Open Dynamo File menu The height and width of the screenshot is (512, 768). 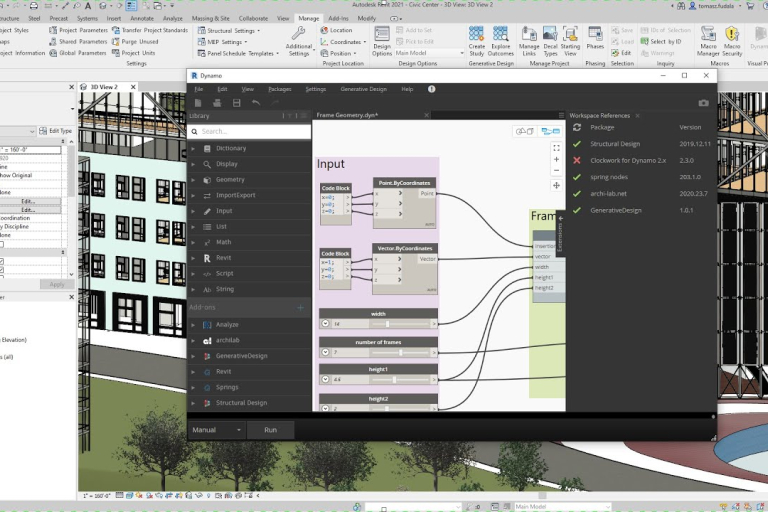(x=198, y=89)
